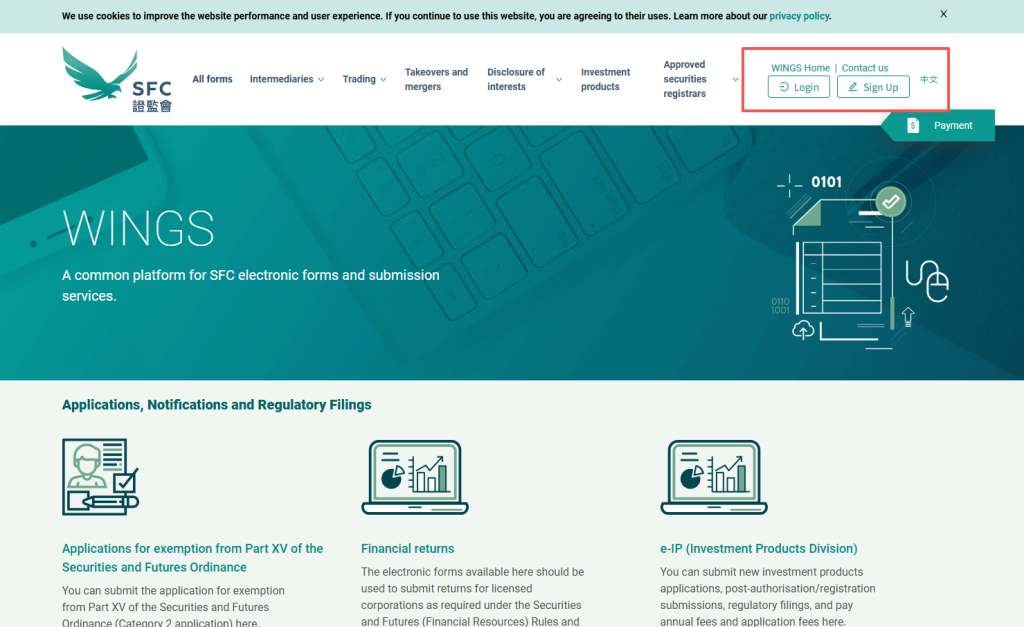
Task: Click the Contact us link
Action: (865, 68)
